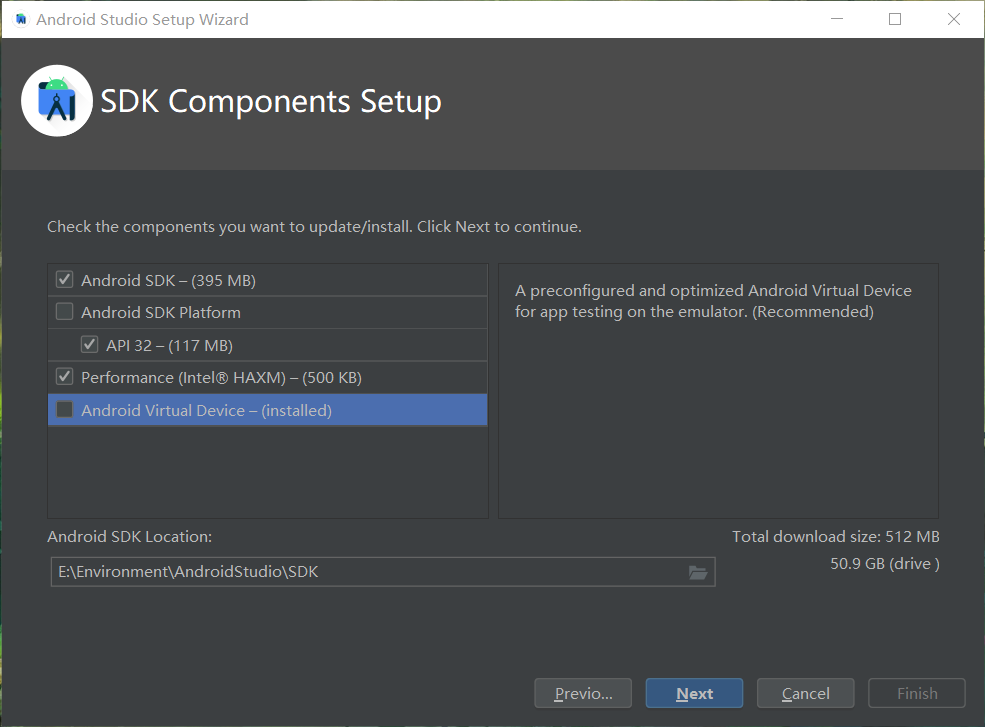
Task: Close the Setup Wizard window
Action: (x=954, y=19)
